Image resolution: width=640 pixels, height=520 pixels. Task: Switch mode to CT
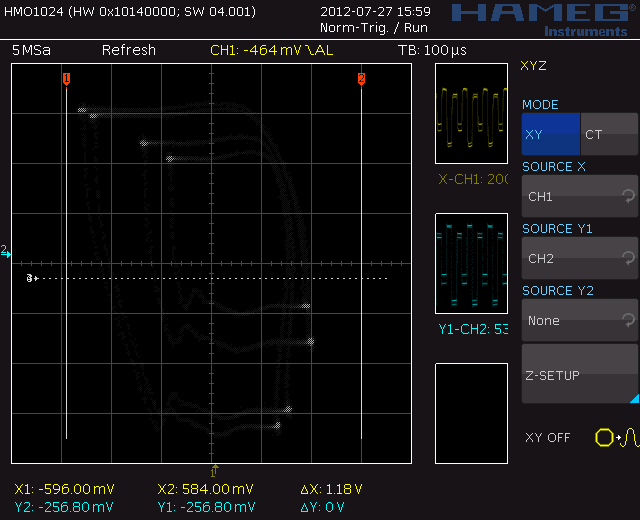(x=608, y=134)
